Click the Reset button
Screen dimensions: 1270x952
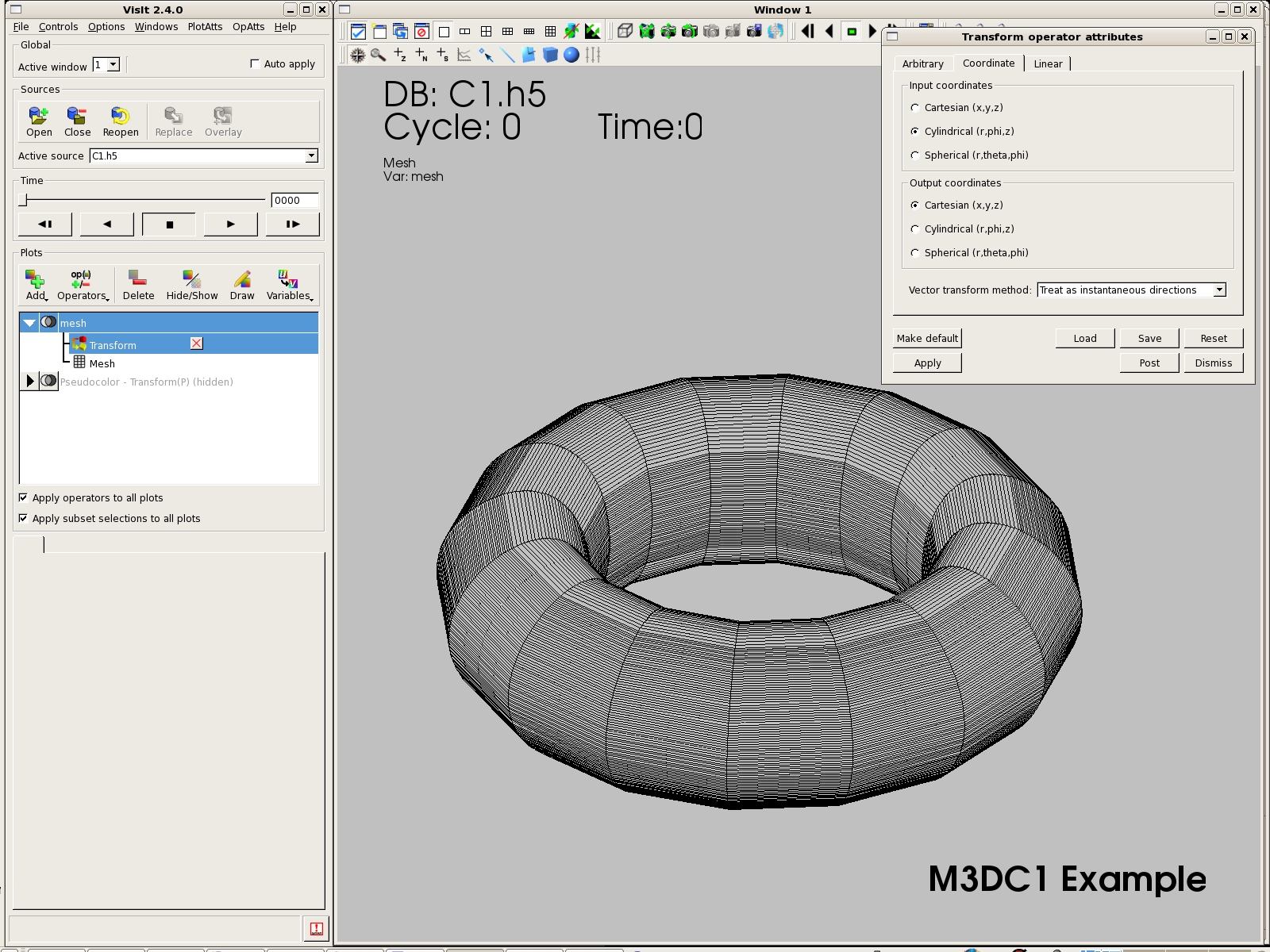click(x=1214, y=338)
